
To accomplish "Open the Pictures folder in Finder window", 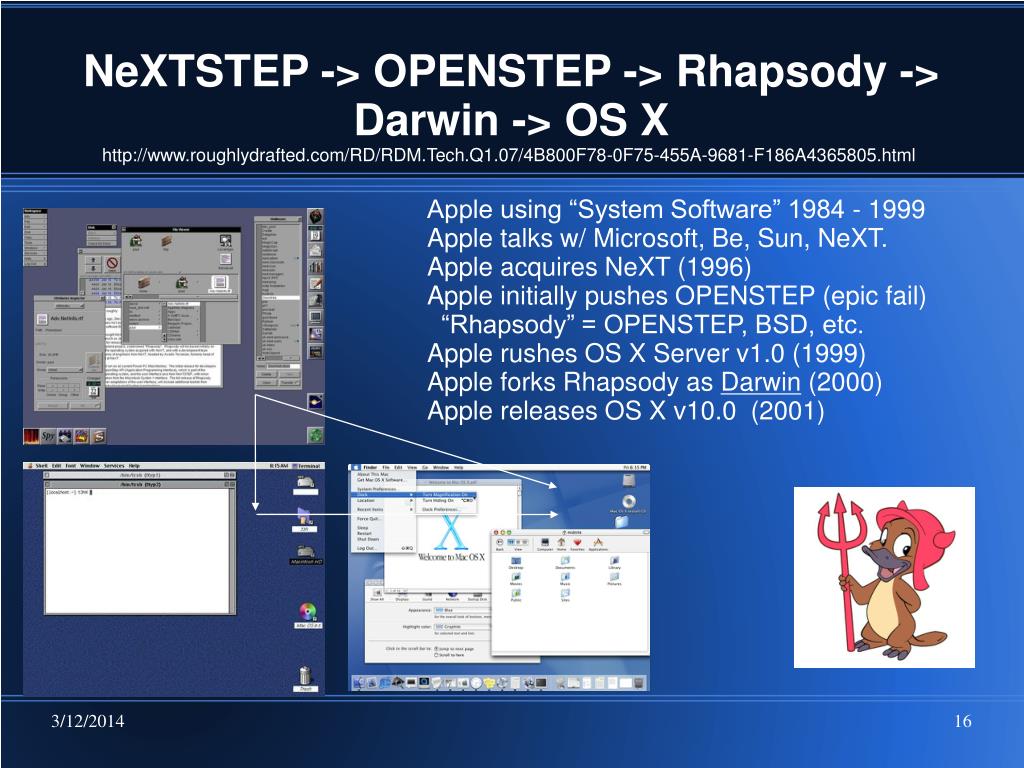I will click(x=615, y=579).
